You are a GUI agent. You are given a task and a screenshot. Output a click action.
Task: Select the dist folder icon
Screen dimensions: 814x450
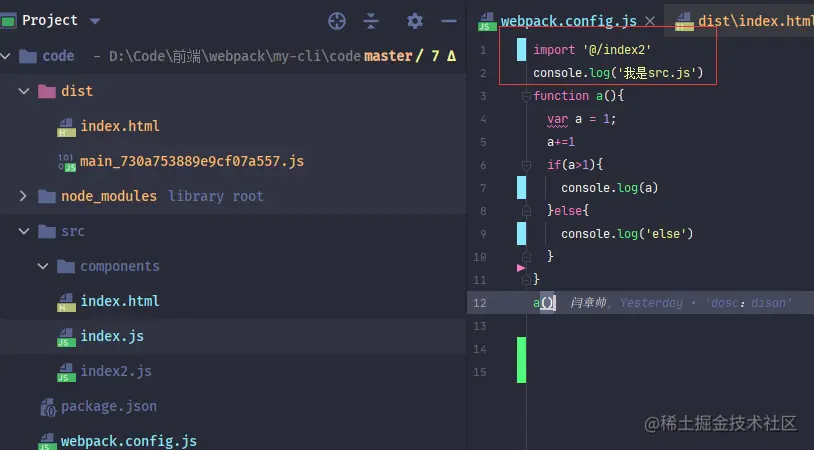(47, 92)
